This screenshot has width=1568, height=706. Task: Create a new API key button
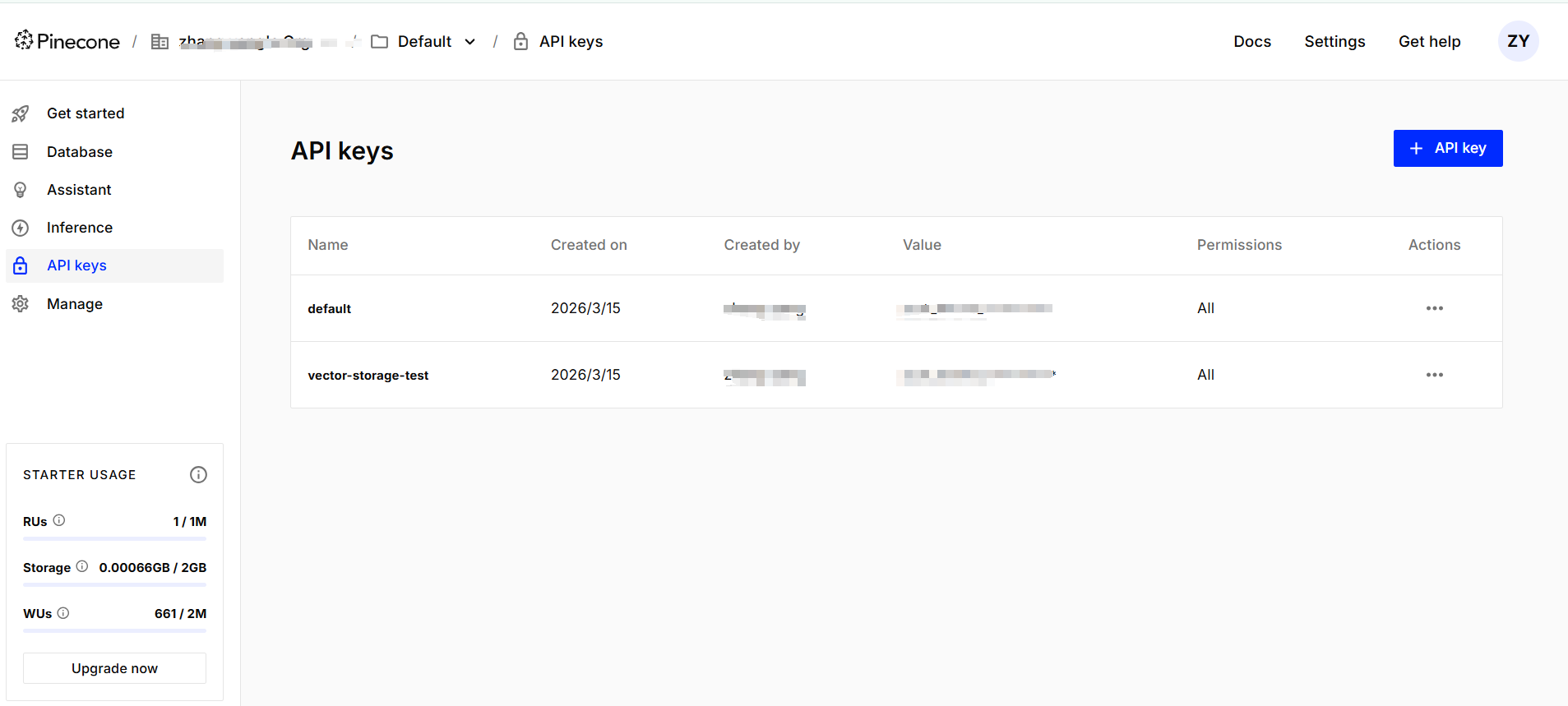1447,148
